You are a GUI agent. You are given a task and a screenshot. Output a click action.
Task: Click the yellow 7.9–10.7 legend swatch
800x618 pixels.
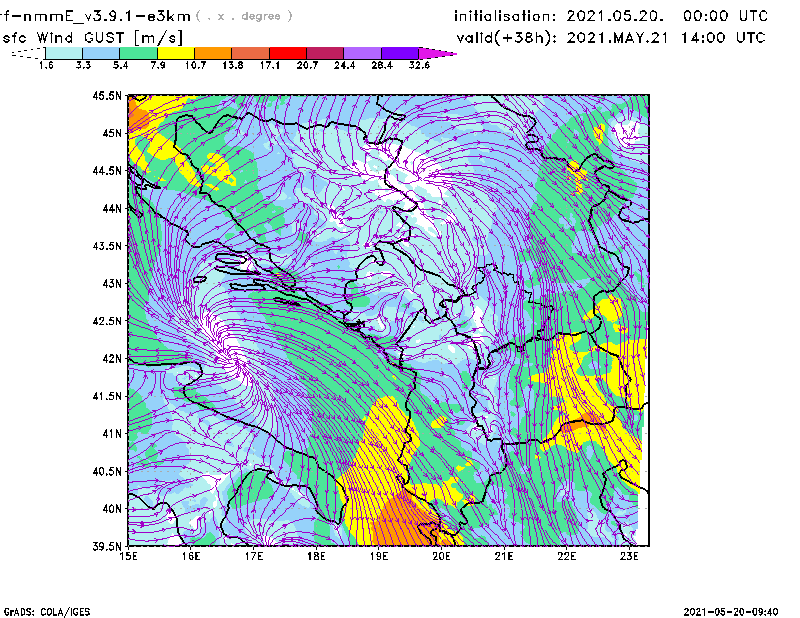(176, 53)
